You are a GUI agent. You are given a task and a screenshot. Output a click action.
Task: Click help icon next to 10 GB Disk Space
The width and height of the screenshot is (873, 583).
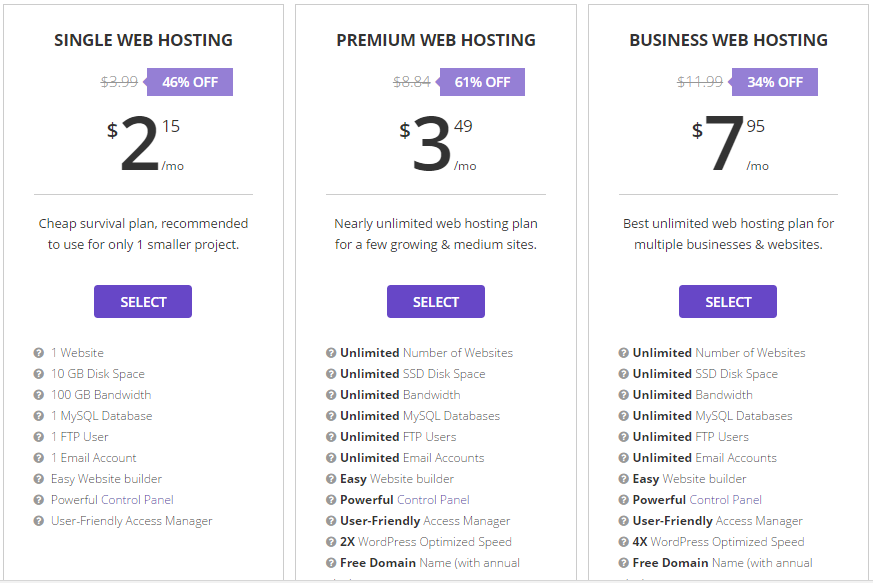pos(39,374)
